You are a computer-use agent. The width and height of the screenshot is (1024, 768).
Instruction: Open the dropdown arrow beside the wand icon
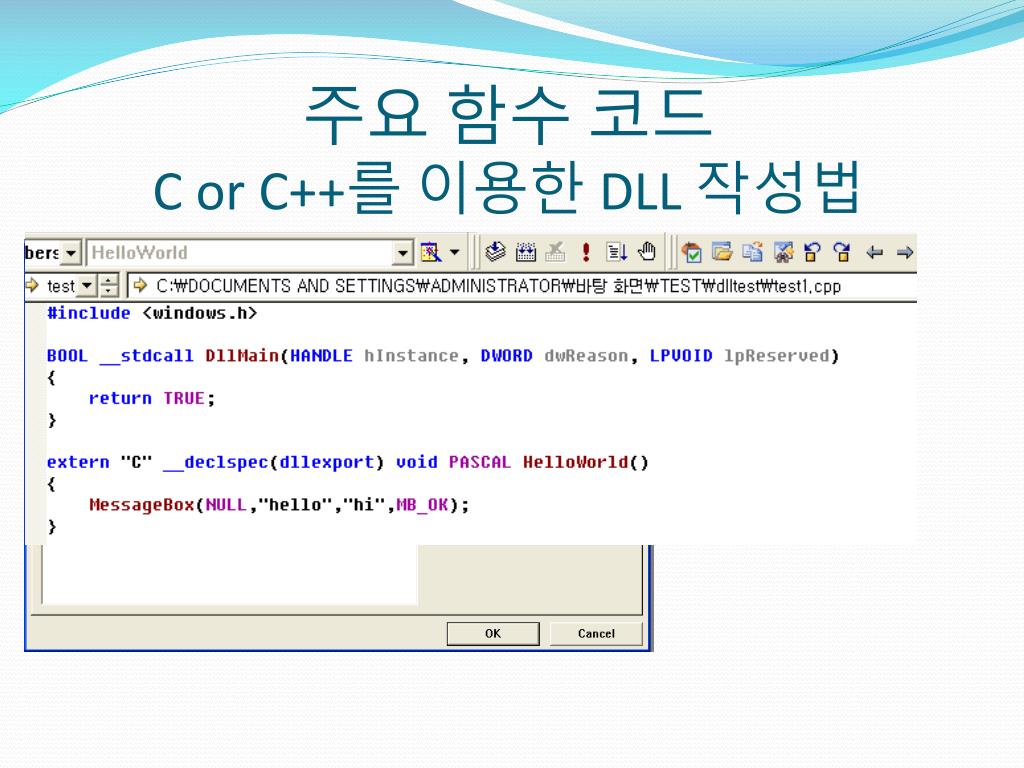455,252
